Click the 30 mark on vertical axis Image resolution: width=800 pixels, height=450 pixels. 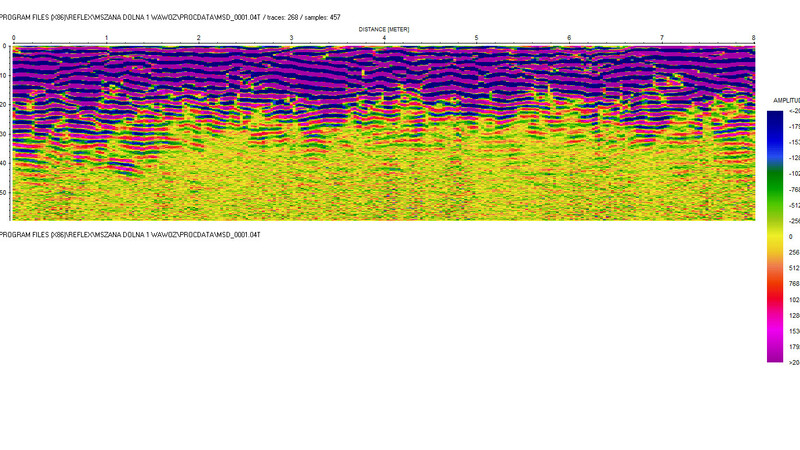point(5,133)
